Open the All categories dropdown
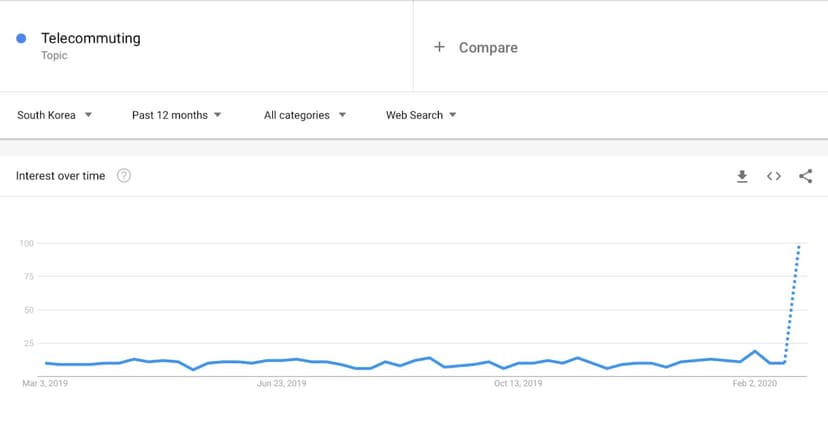The height and width of the screenshot is (438, 828). 305,115
